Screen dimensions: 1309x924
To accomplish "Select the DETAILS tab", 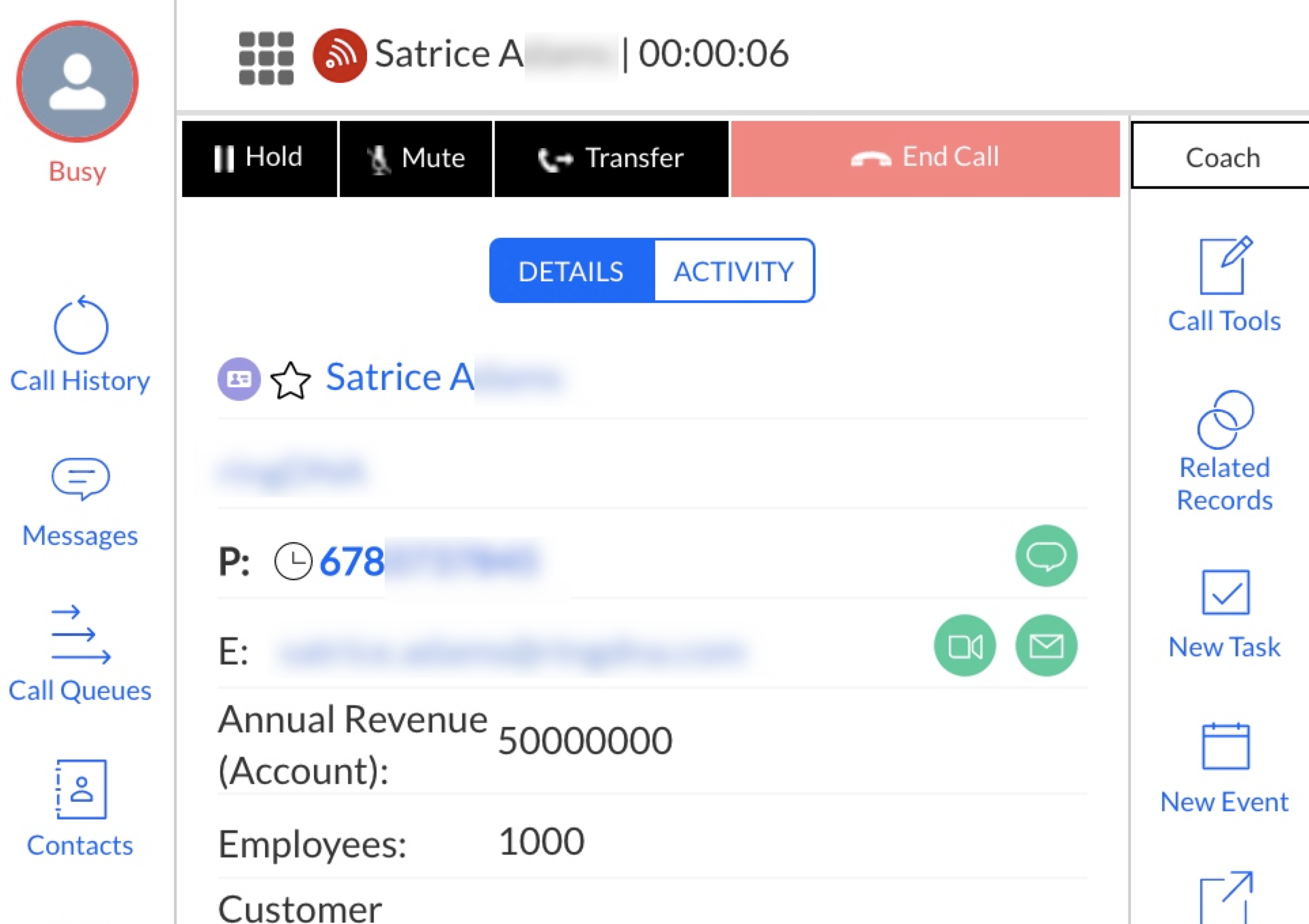I will [x=571, y=271].
